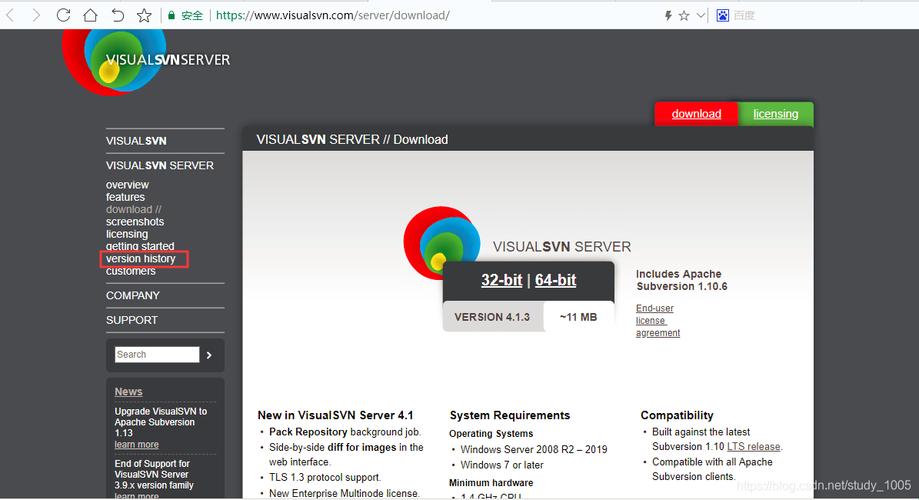The image size is (919, 500).
Task: Submit search with arrow button
Action: 209,355
